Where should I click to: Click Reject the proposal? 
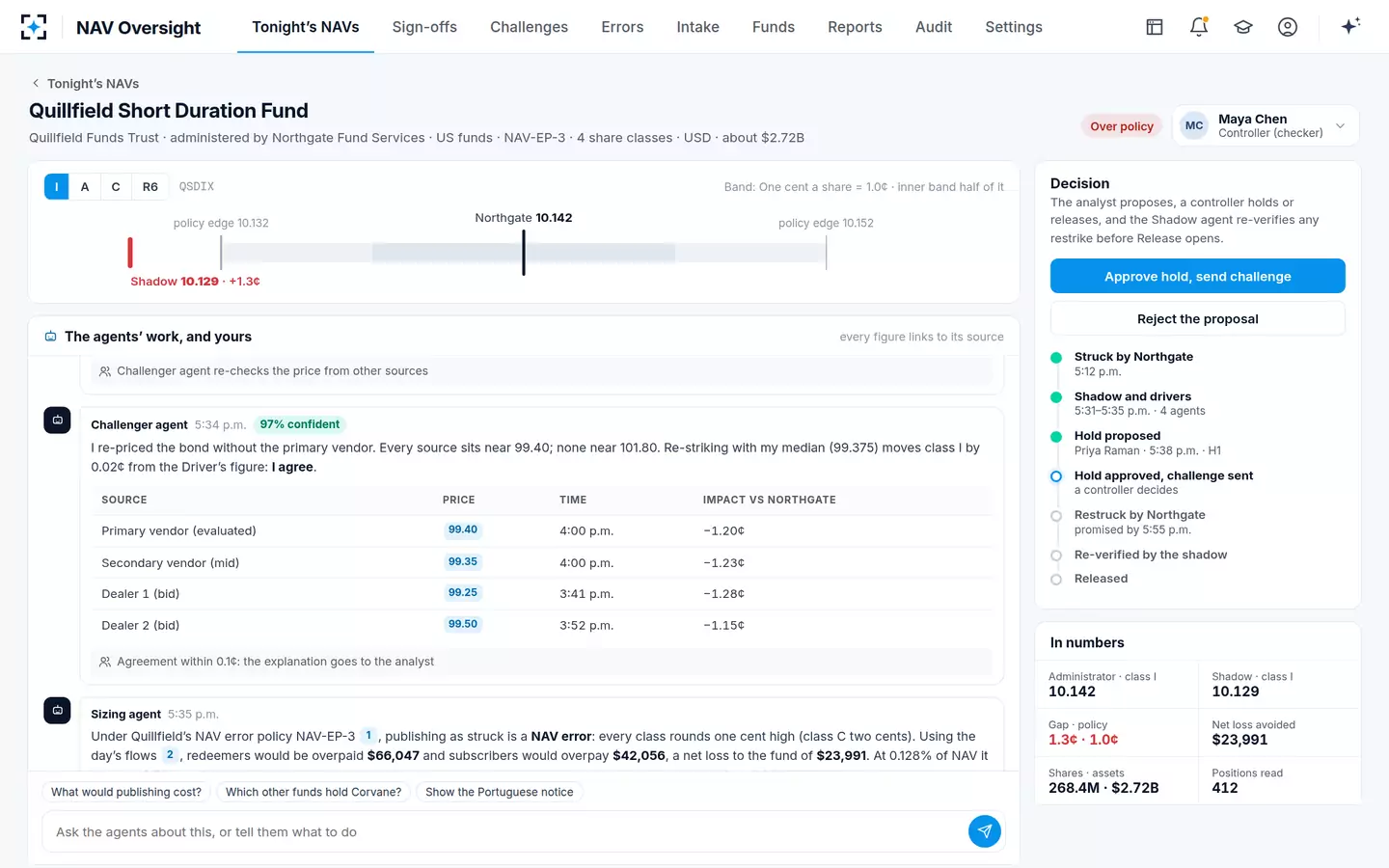1197,318
